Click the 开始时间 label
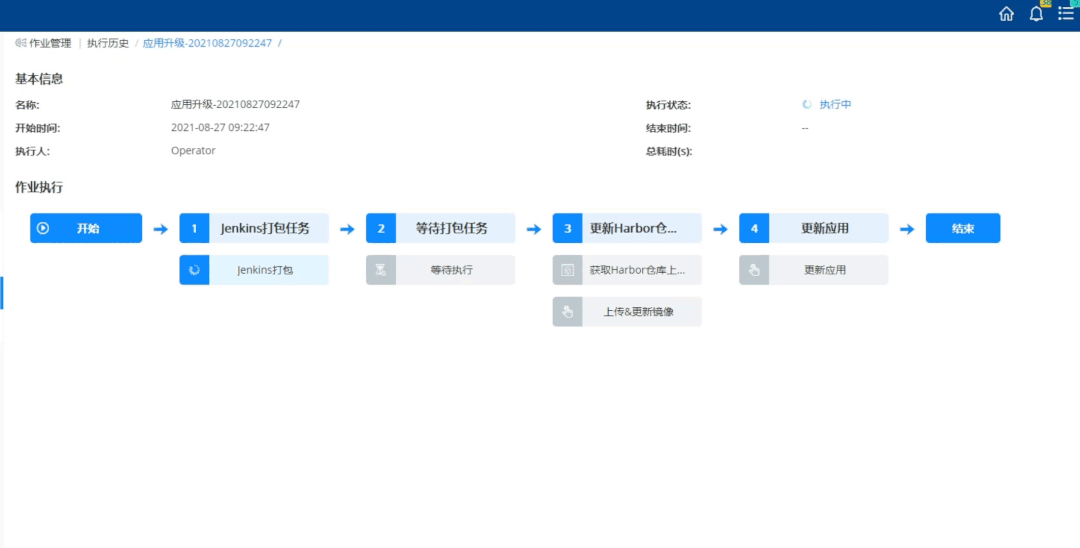1080x548 pixels. pyautogui.click(x=38, y=128)
